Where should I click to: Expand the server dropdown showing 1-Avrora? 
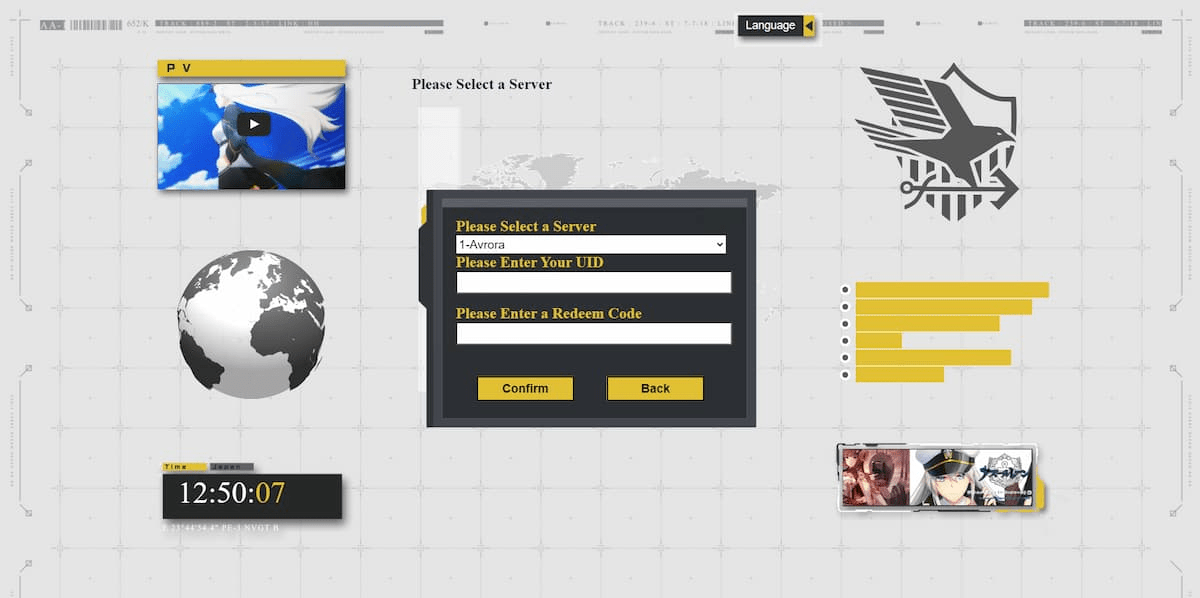(590, 245)
